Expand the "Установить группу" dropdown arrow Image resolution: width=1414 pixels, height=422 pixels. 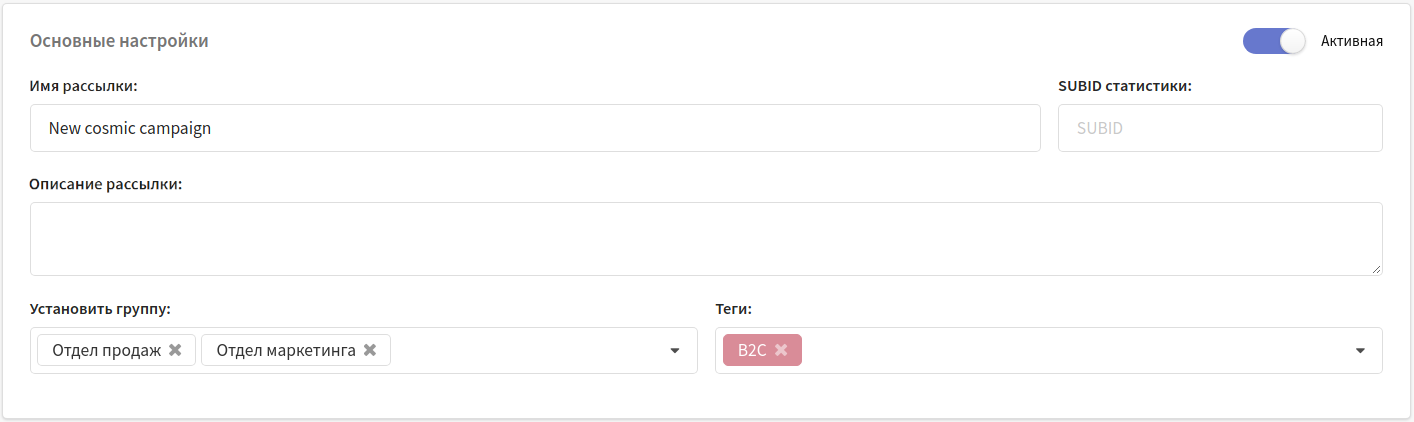click(x=675, y=351)
